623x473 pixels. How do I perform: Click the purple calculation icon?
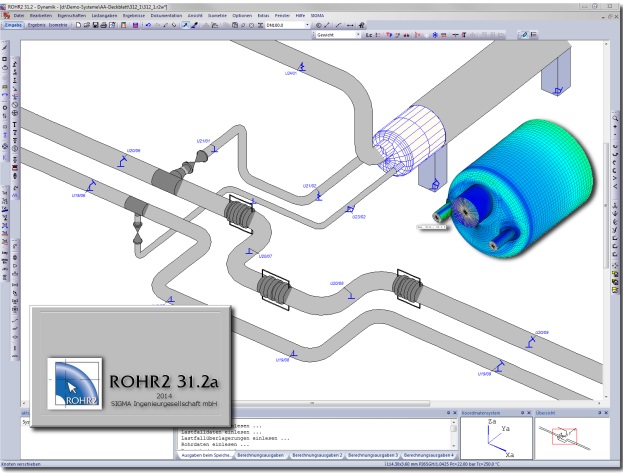coord(135,25)
